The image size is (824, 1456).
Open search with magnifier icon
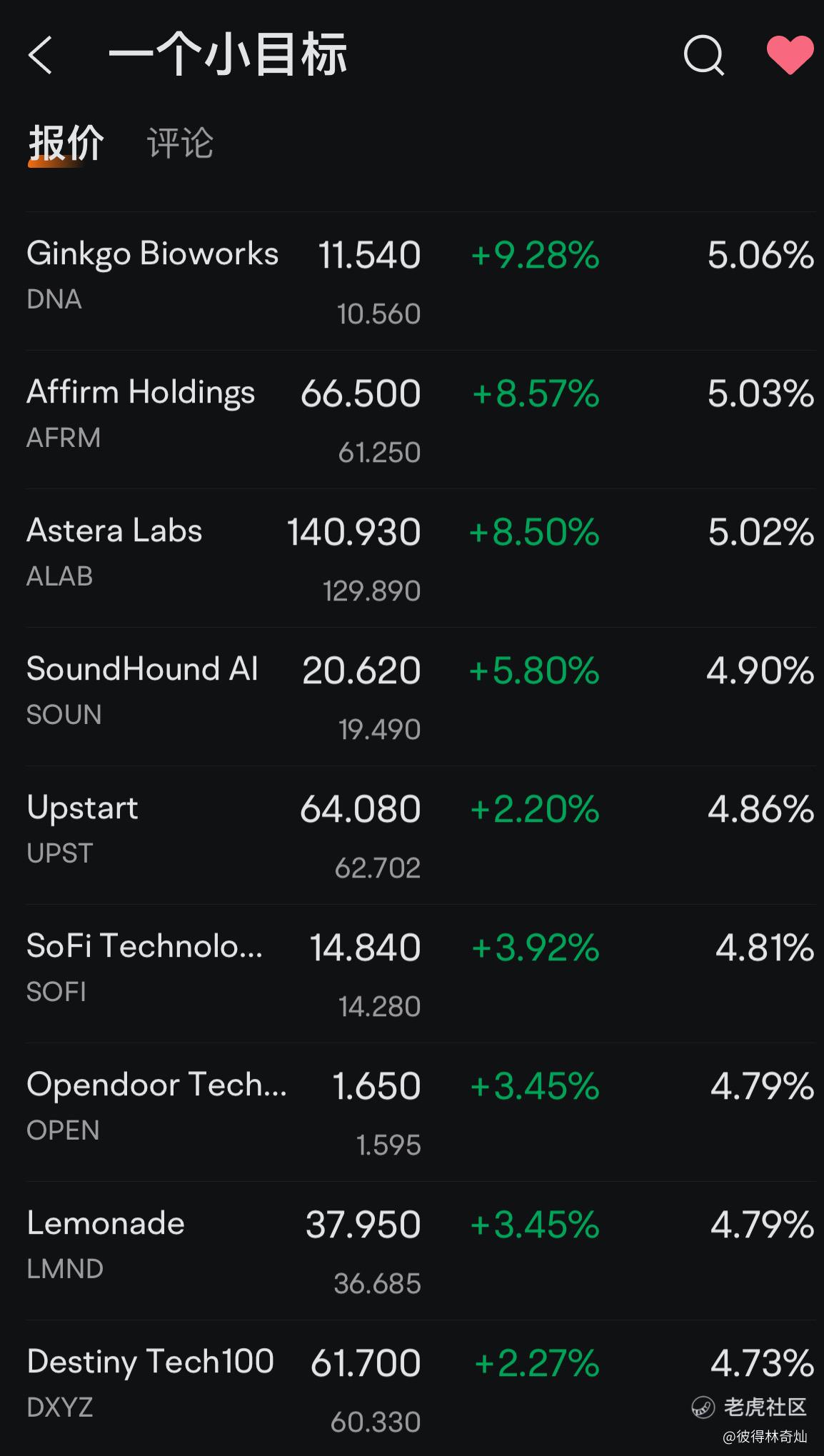point(703,55)
